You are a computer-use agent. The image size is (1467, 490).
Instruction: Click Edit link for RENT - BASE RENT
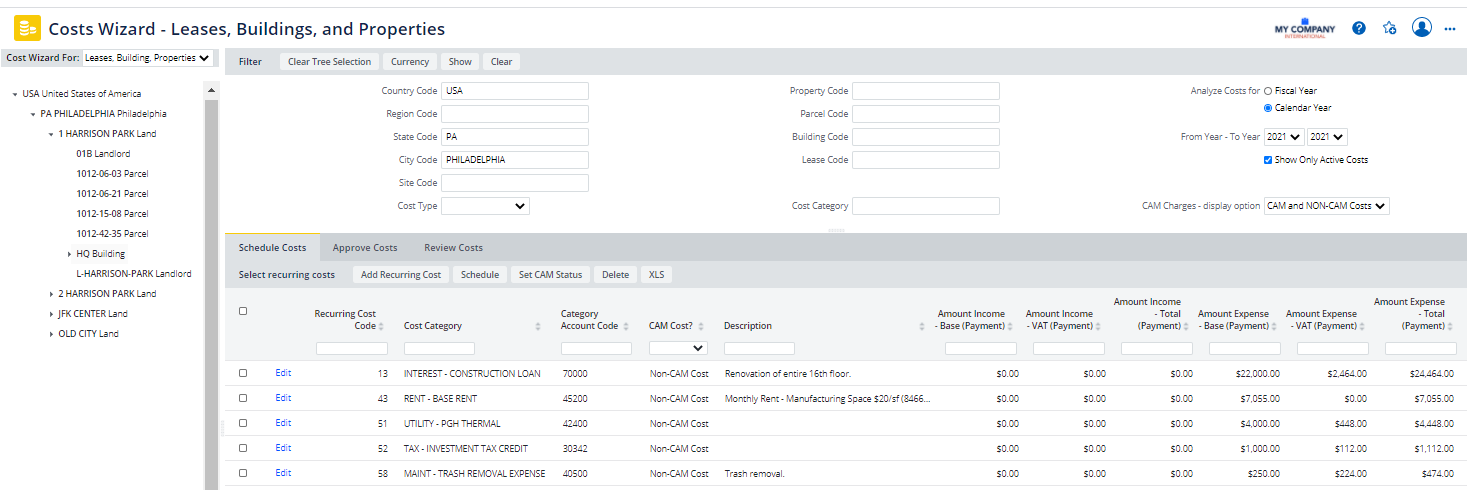point(283,398)
